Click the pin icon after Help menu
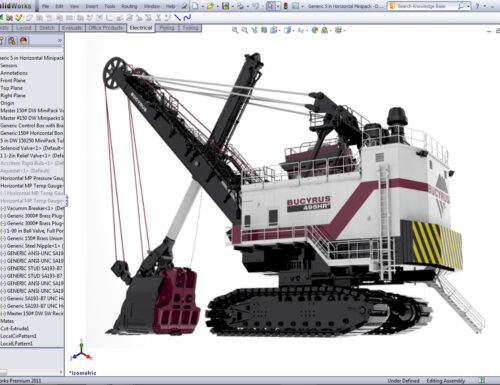The image size is (500, 385). tap(184, 6)
